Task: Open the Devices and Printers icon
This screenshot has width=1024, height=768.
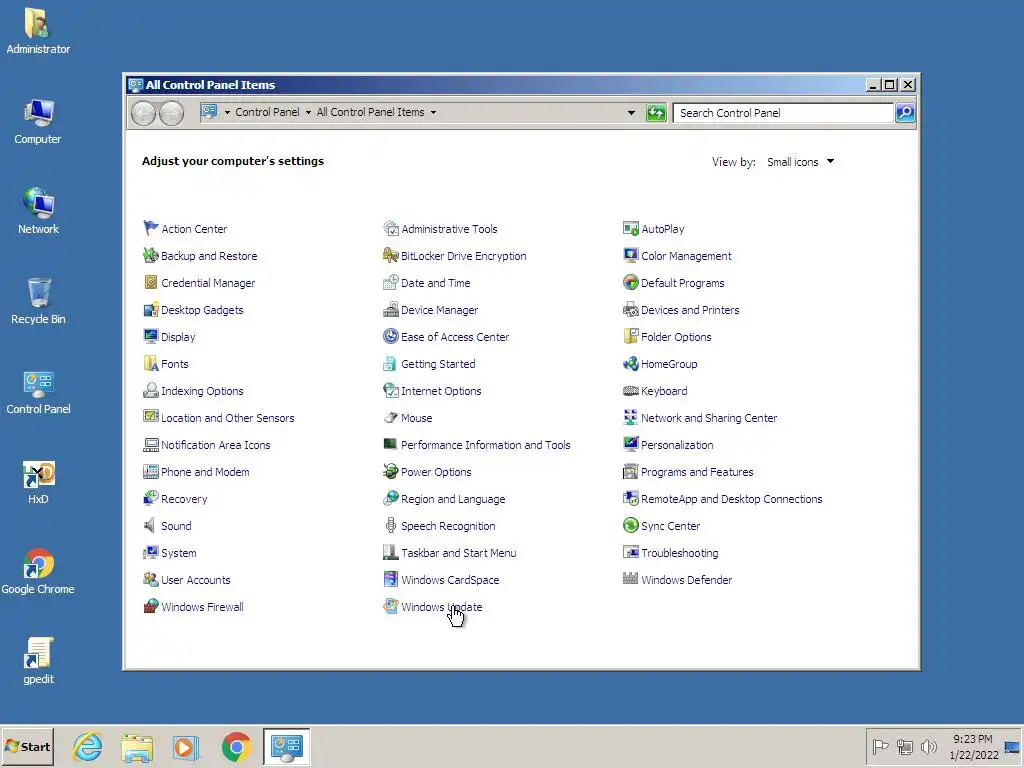Action: pos(630,310)
